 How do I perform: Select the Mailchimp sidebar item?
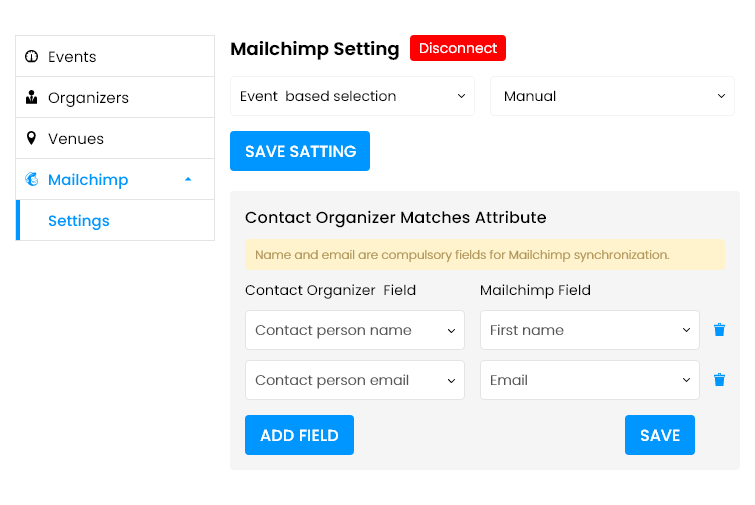click(115, 180)
